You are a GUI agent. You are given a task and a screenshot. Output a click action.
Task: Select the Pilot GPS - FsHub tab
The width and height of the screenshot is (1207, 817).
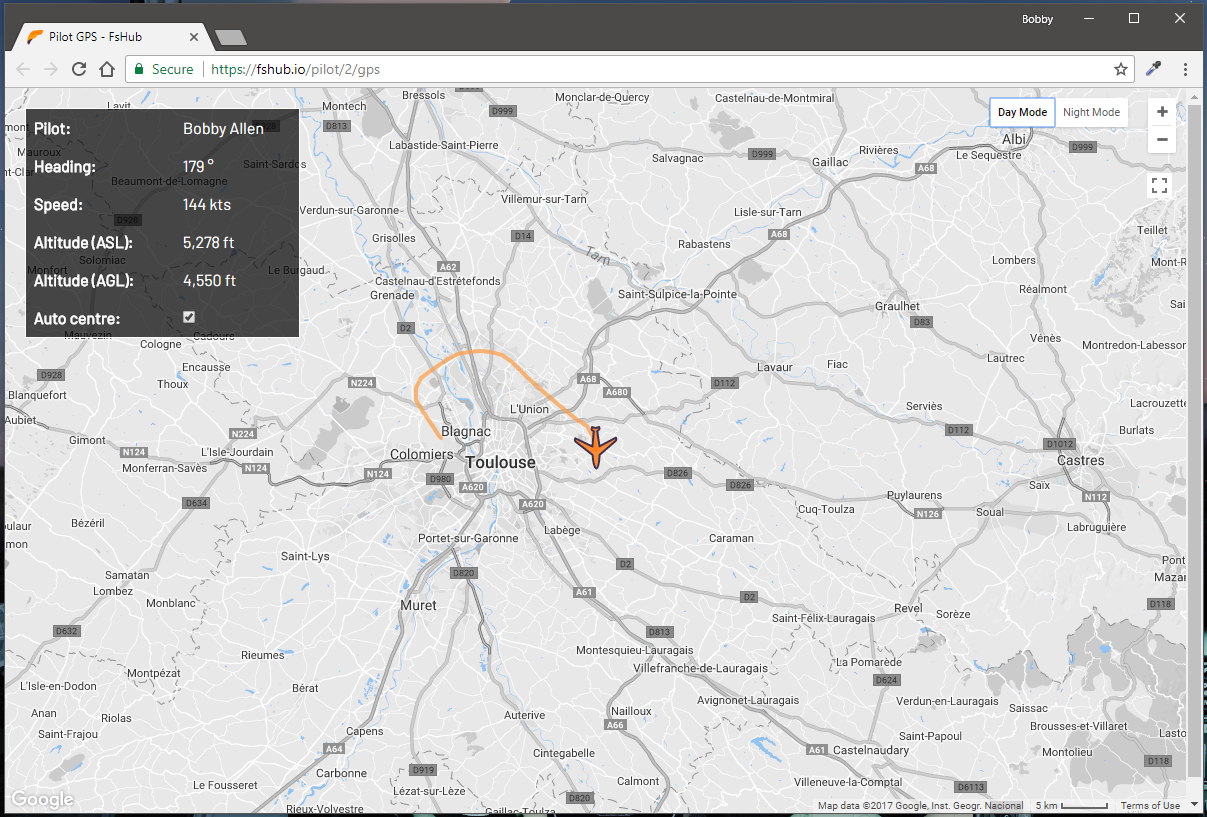110,37
